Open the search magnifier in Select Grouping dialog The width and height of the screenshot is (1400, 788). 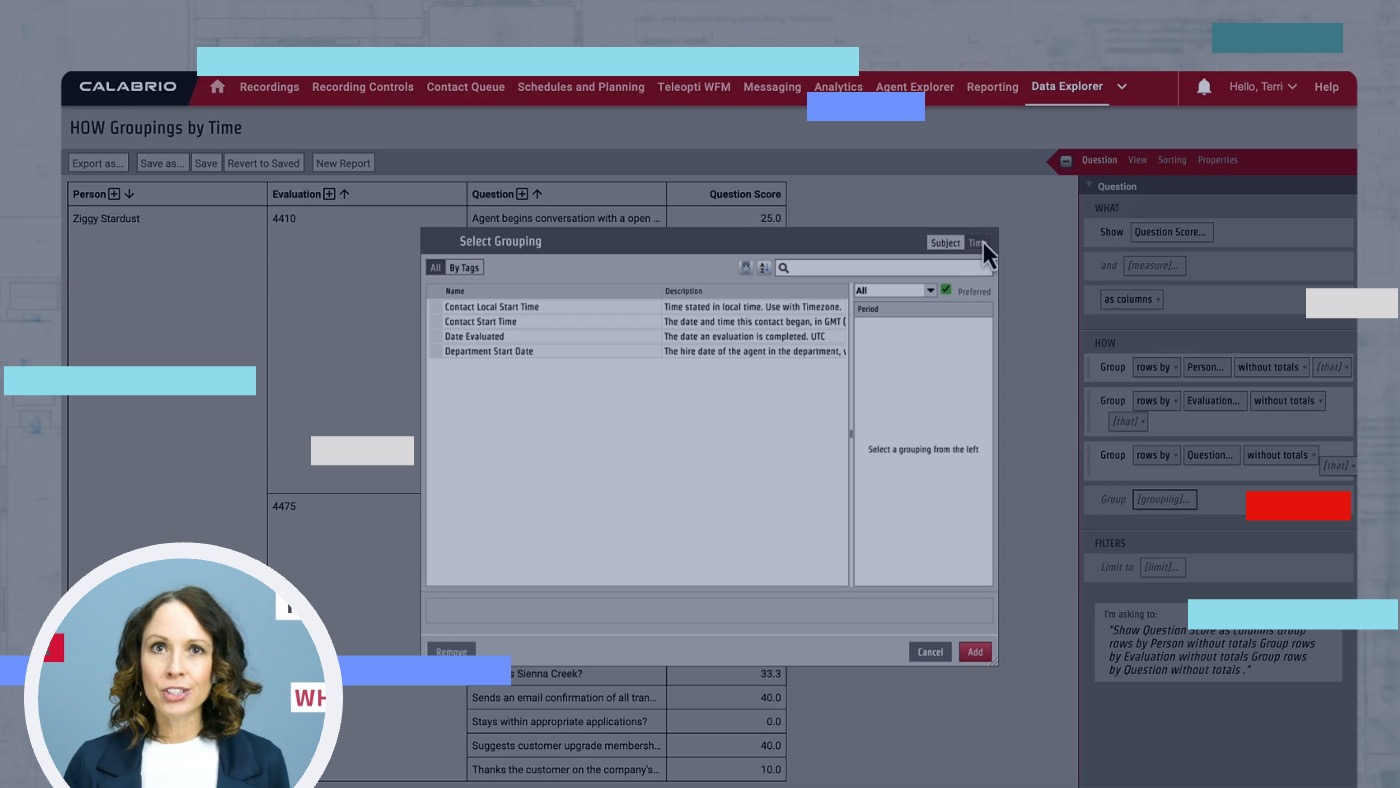[x=782, y=268]
